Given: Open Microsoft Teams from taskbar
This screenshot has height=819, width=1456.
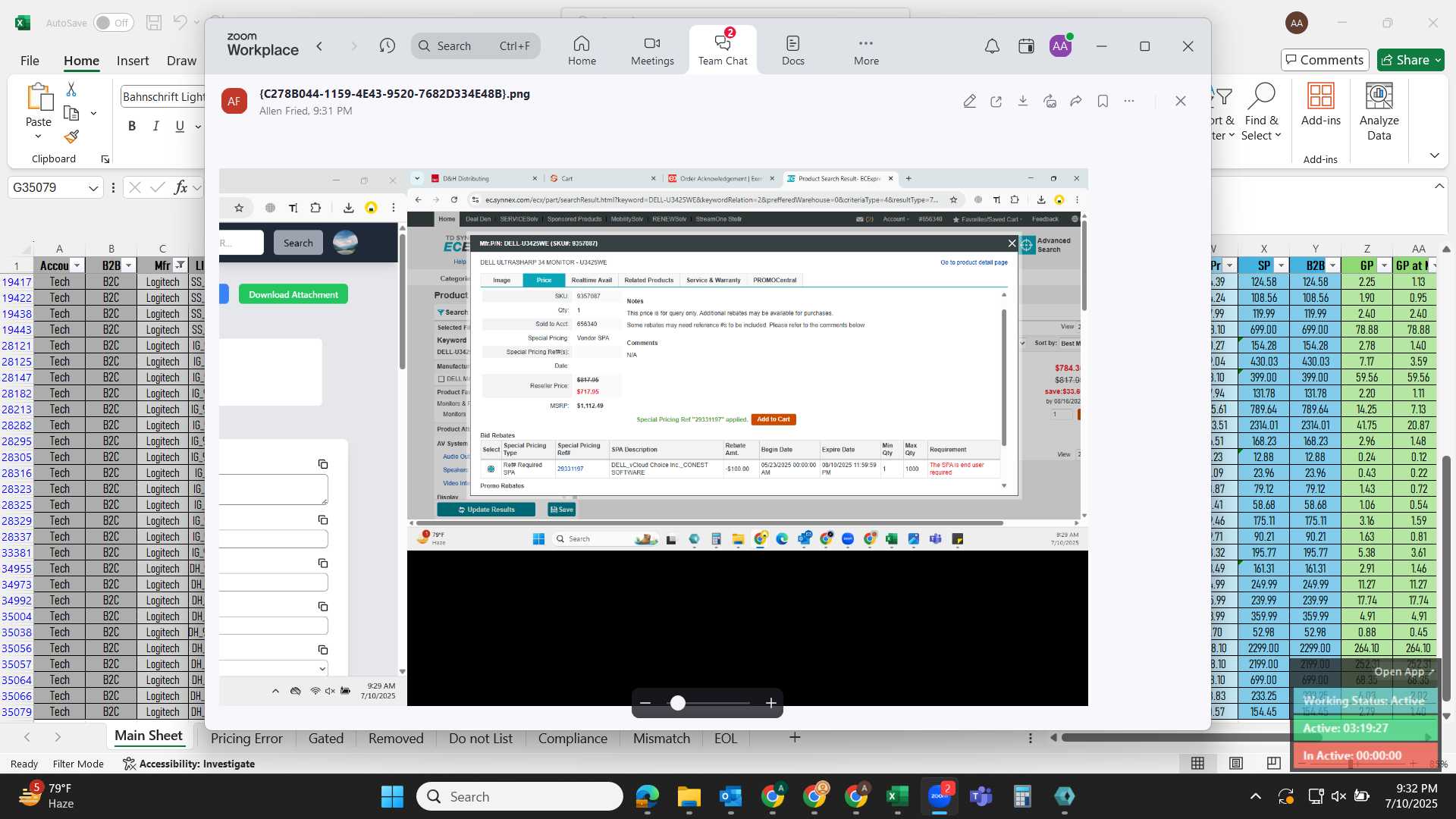Looking at the screenshot, I should point(981,796).
